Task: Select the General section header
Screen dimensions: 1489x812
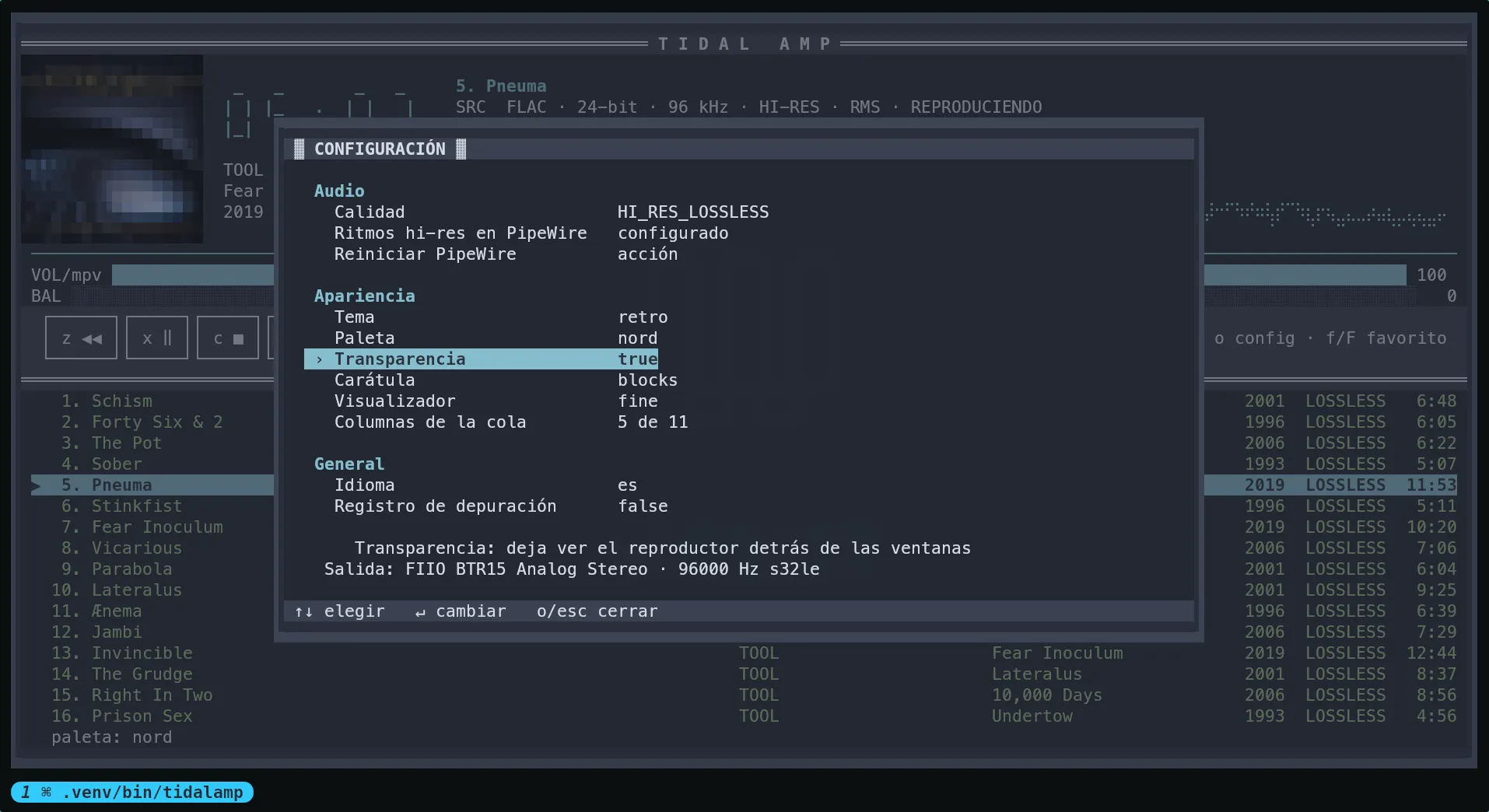Action: click(x=349, y=464)
